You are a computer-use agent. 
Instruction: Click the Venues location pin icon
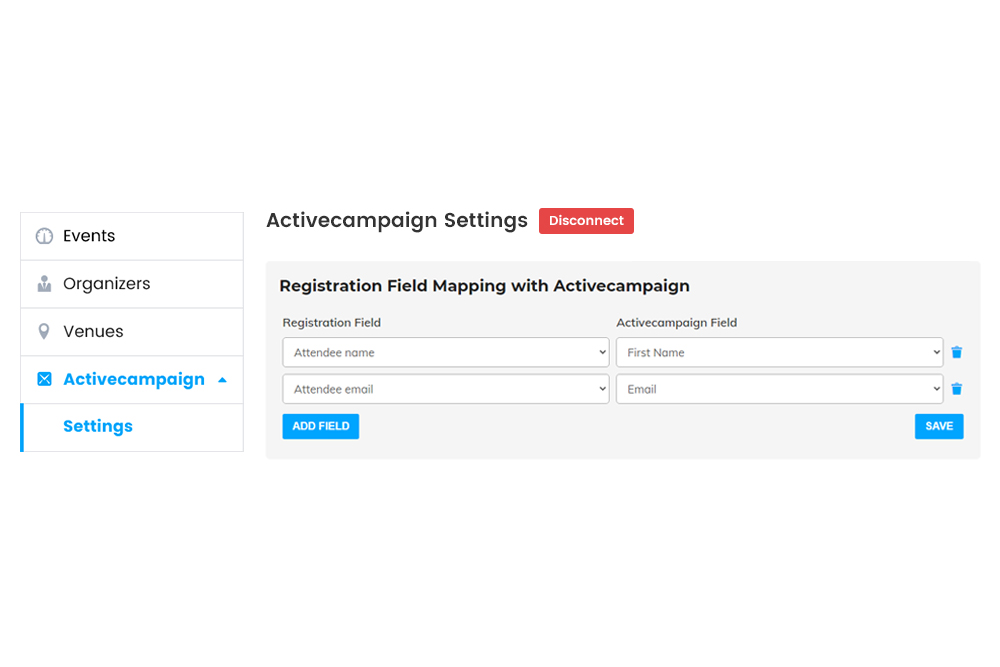[44, 331]
